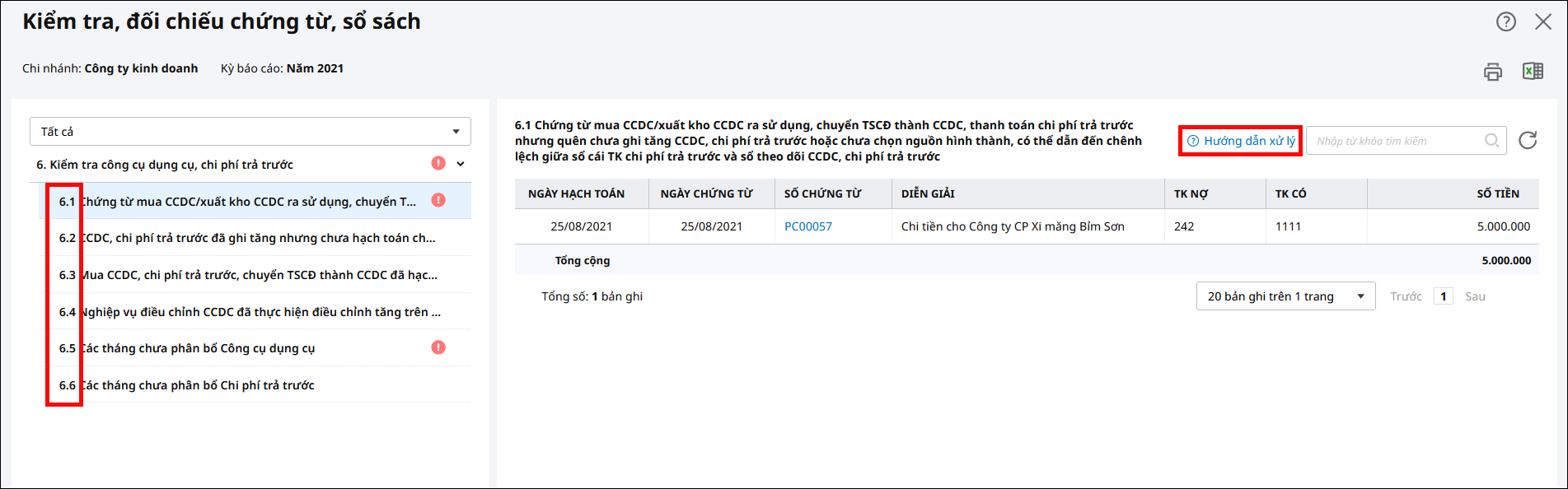Screen dimensions: 1568x489
Task: Click the keyword search input field
Action: point(1397,141)
